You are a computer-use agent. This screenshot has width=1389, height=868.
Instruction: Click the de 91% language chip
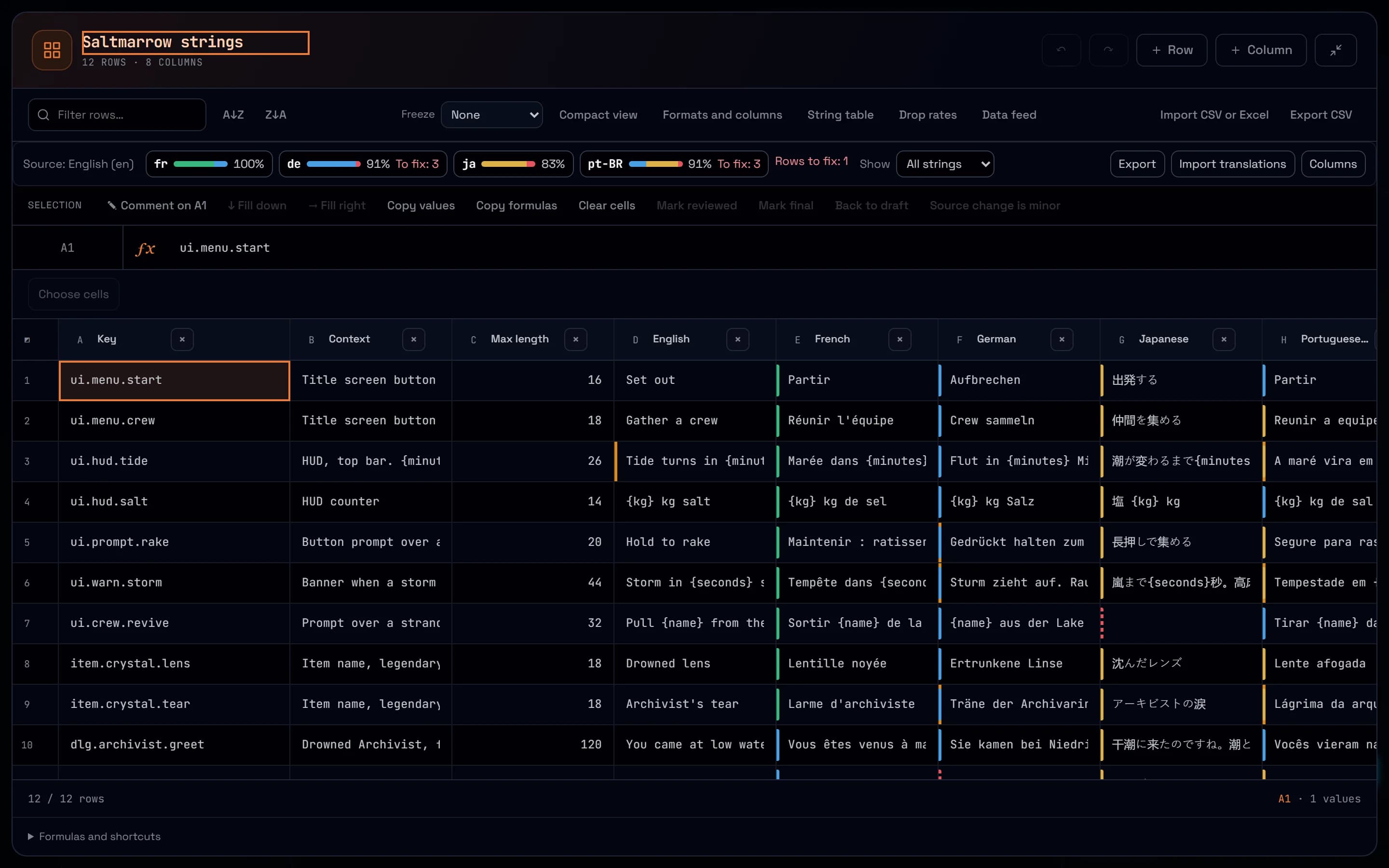pos(363,164)
